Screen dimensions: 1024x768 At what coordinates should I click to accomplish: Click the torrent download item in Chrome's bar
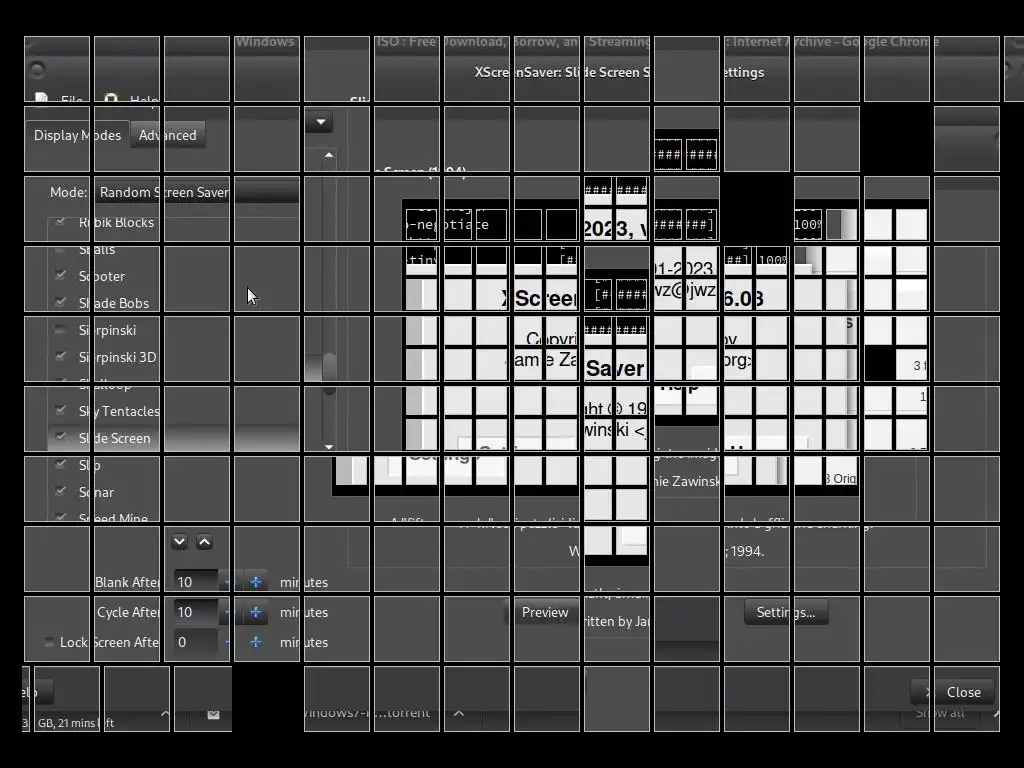[367, 712]
